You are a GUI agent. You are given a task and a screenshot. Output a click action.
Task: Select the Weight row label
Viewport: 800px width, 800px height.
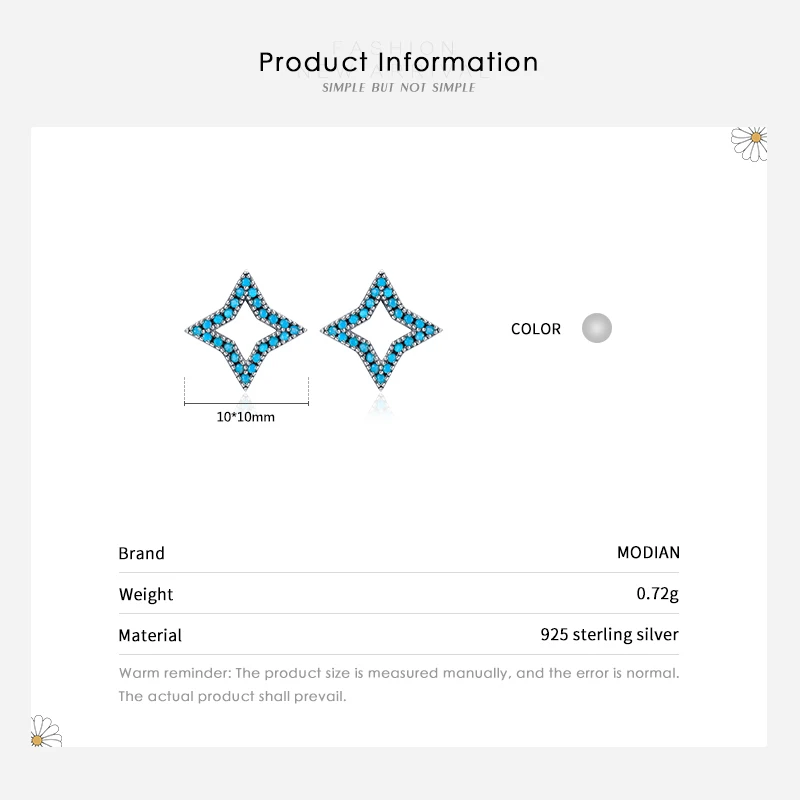pos(146,594)
